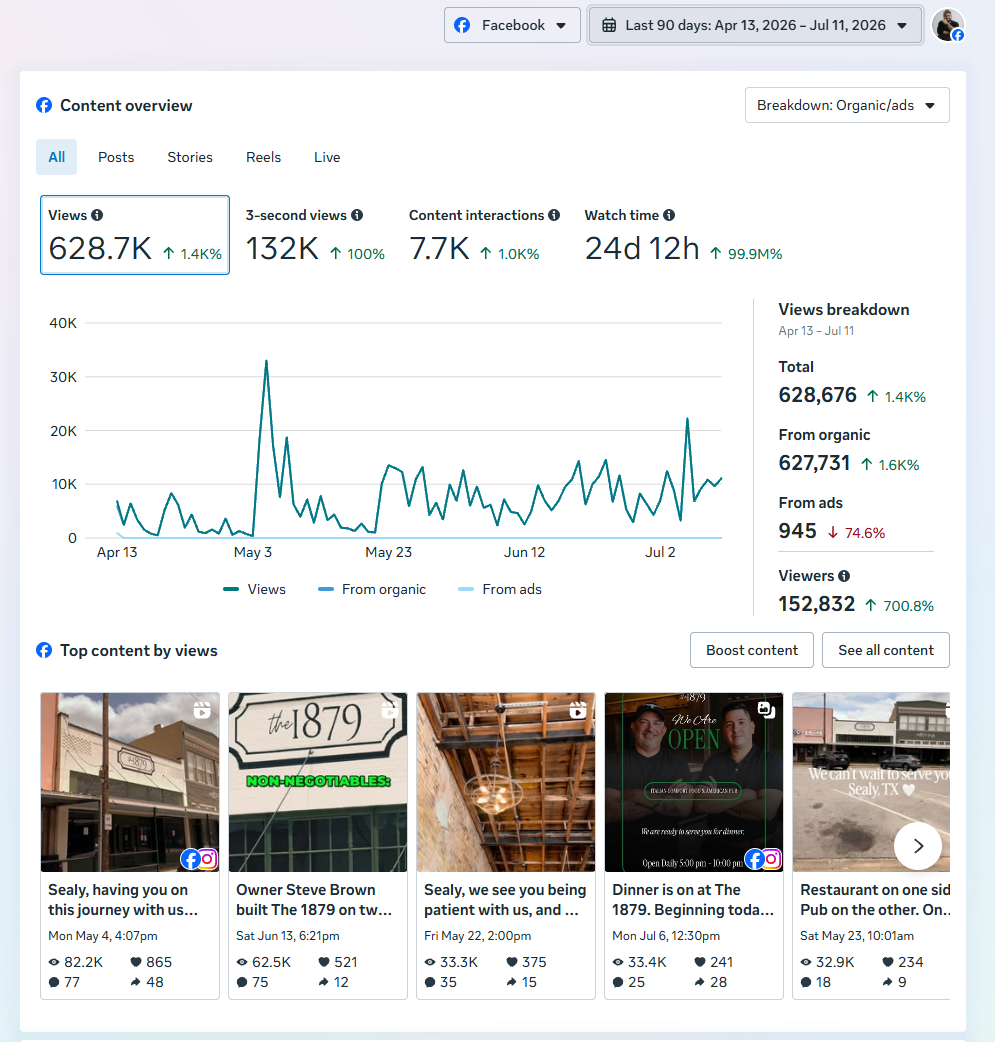
Task: Open the 'Dinner is on at The 1879' thumbnail
Action: coord(694,782)
